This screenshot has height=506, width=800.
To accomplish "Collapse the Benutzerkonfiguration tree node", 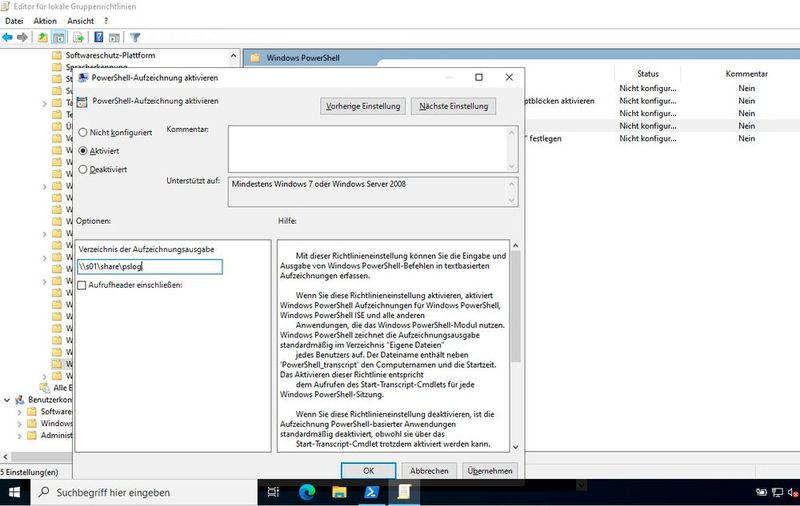I will pyautogui.click(x=7, y=400).
